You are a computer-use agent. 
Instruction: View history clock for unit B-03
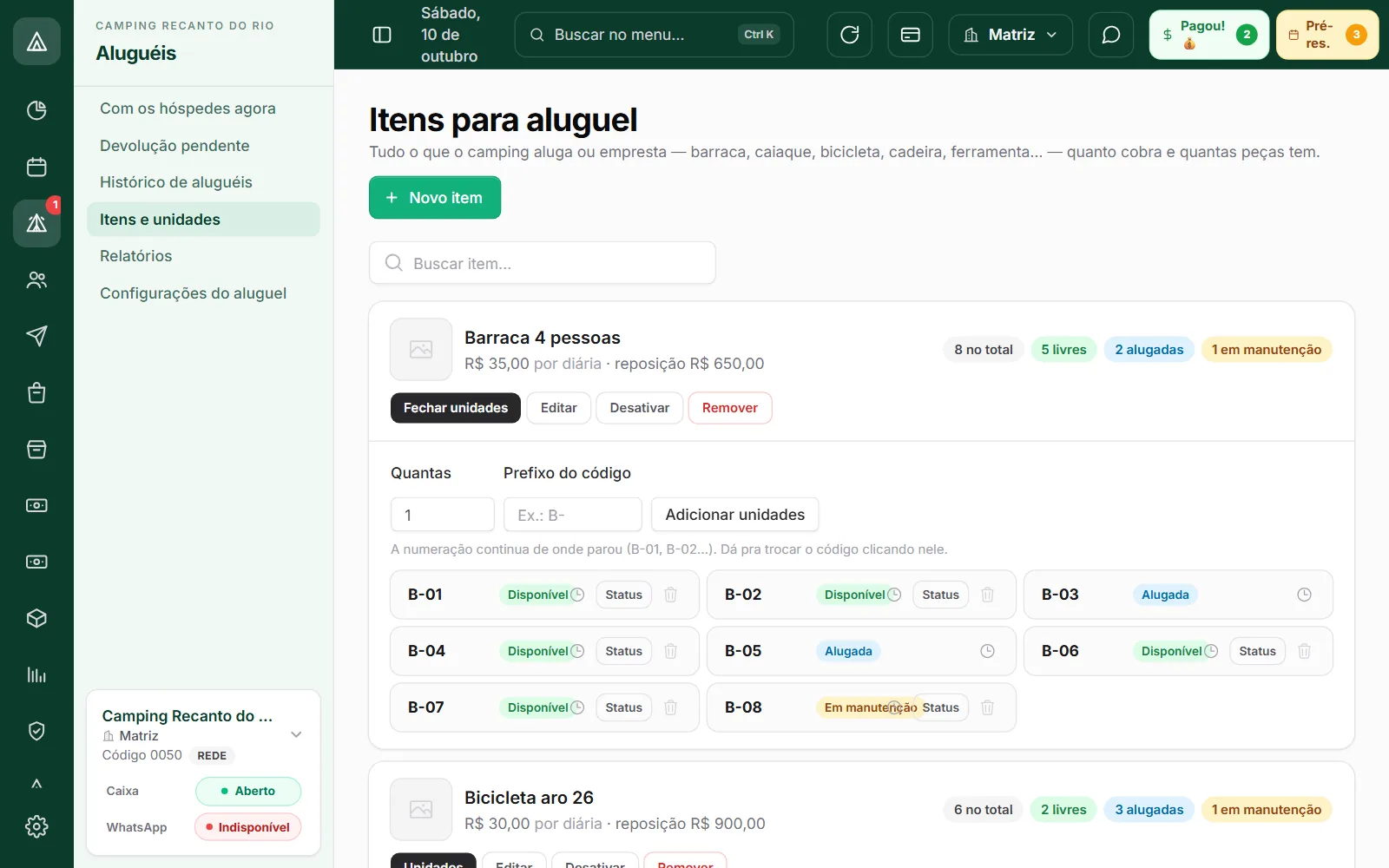pos(1304,595)
